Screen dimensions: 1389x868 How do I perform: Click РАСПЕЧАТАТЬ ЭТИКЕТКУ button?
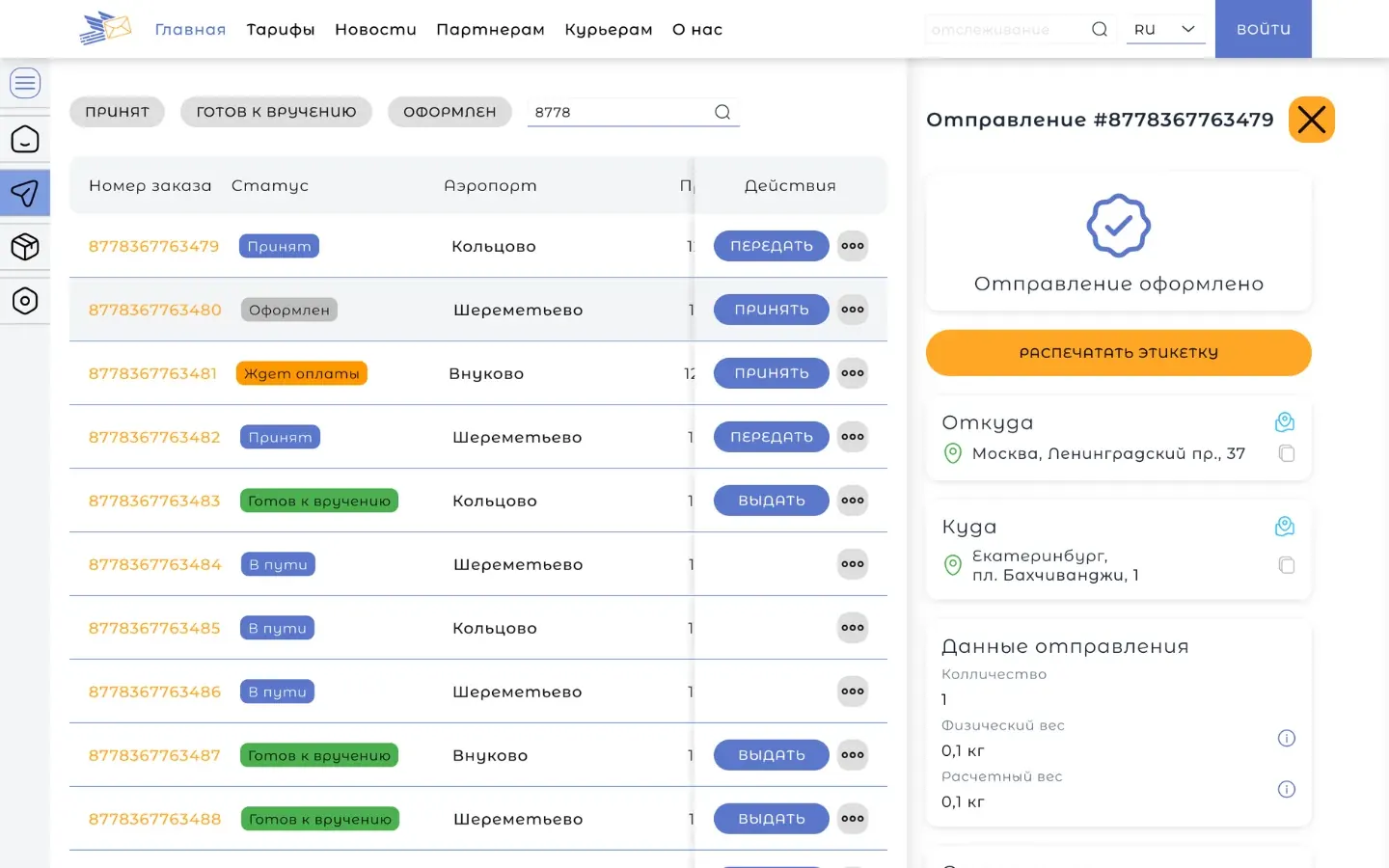tap(1119, 353)
